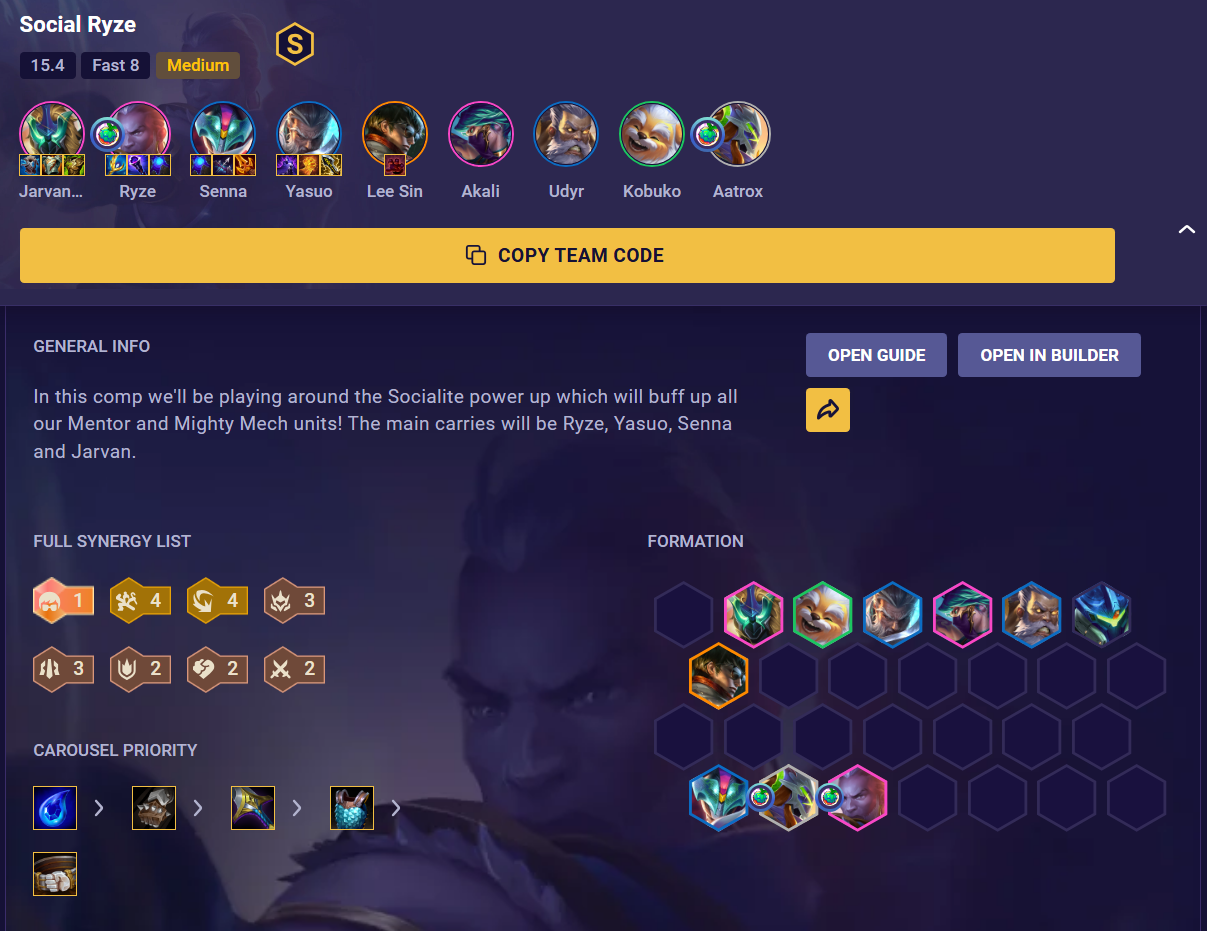1207x931 pixels.
Task: Click the Chain Vest carousel item icon
Action: [352, 807]
